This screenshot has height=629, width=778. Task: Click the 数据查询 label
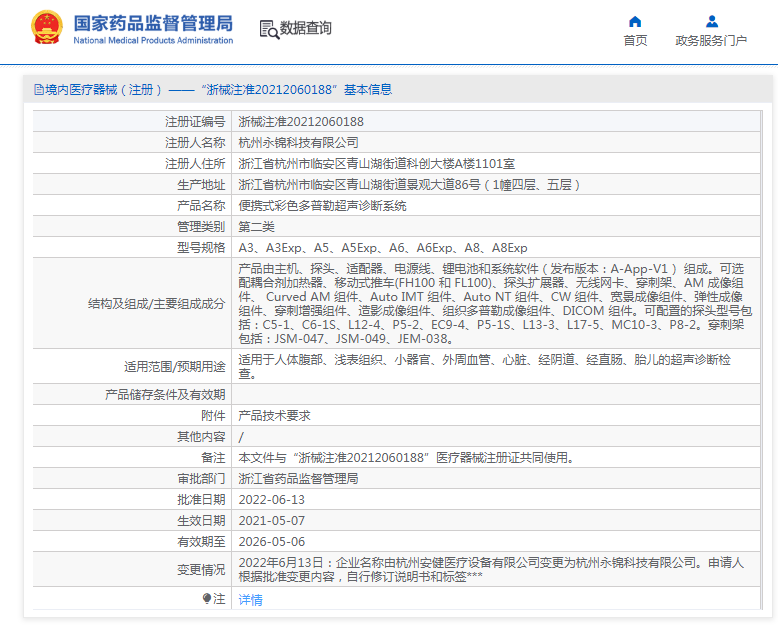tap(306, 29)
